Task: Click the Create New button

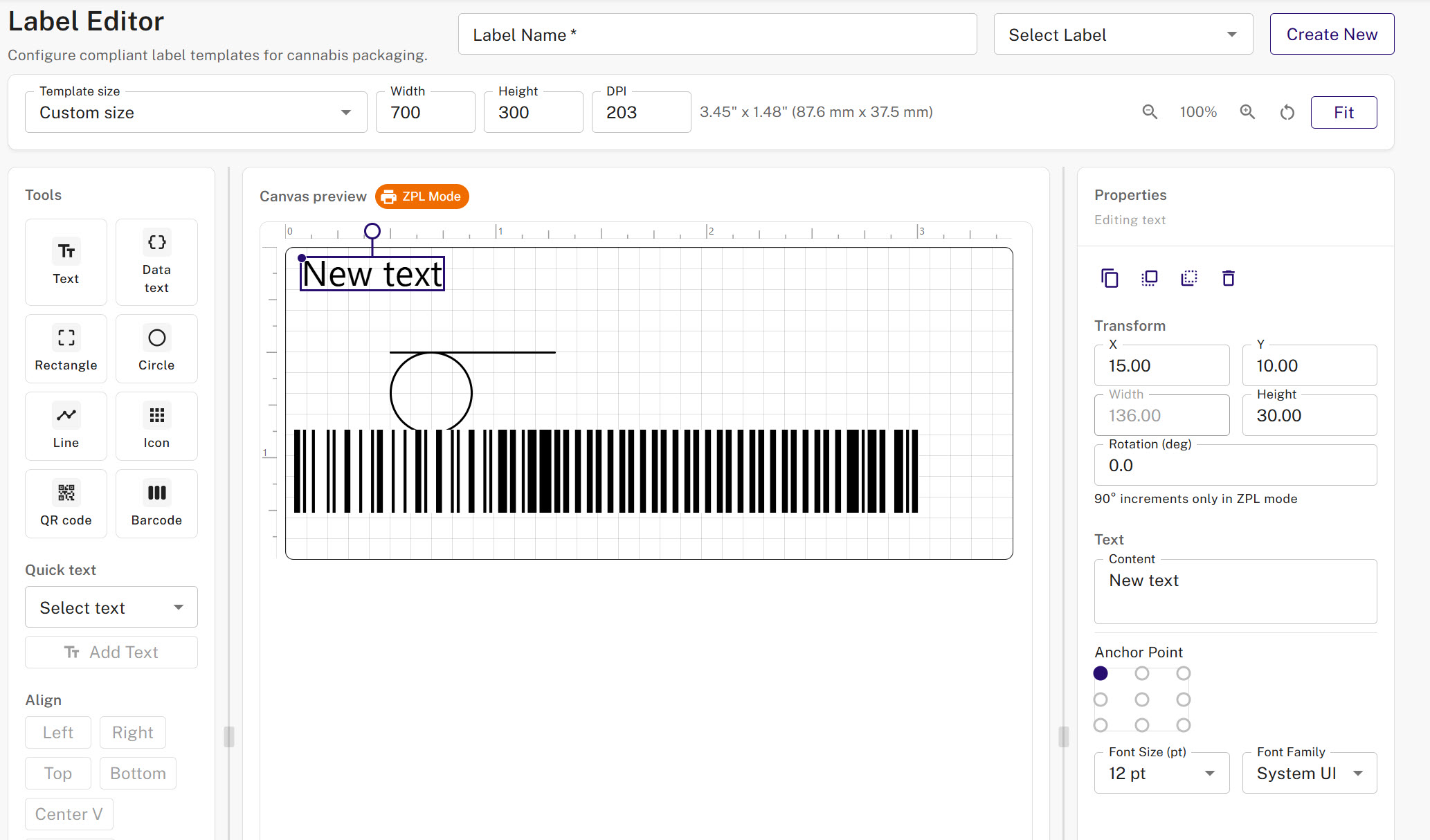Action: click(x=1332, y=35)
